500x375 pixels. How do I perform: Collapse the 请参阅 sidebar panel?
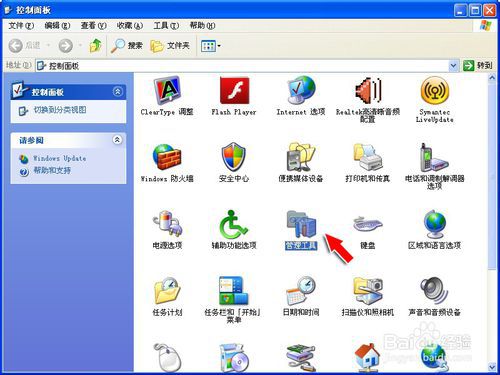tap(117, 140)
